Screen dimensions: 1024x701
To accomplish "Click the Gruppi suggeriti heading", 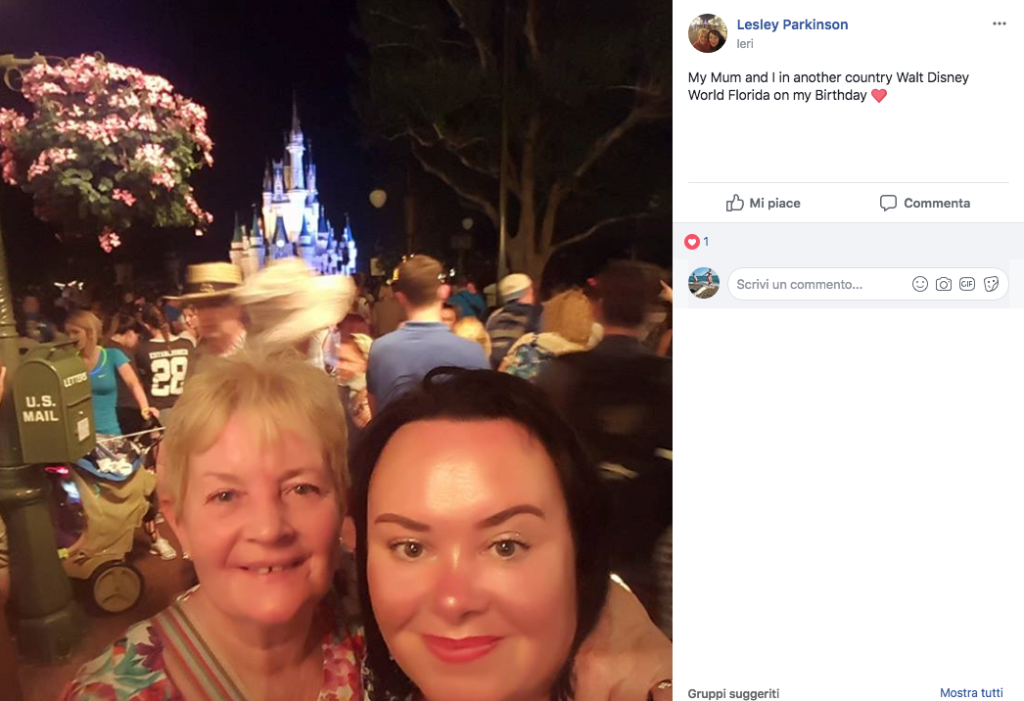I will tap(733, 693).
